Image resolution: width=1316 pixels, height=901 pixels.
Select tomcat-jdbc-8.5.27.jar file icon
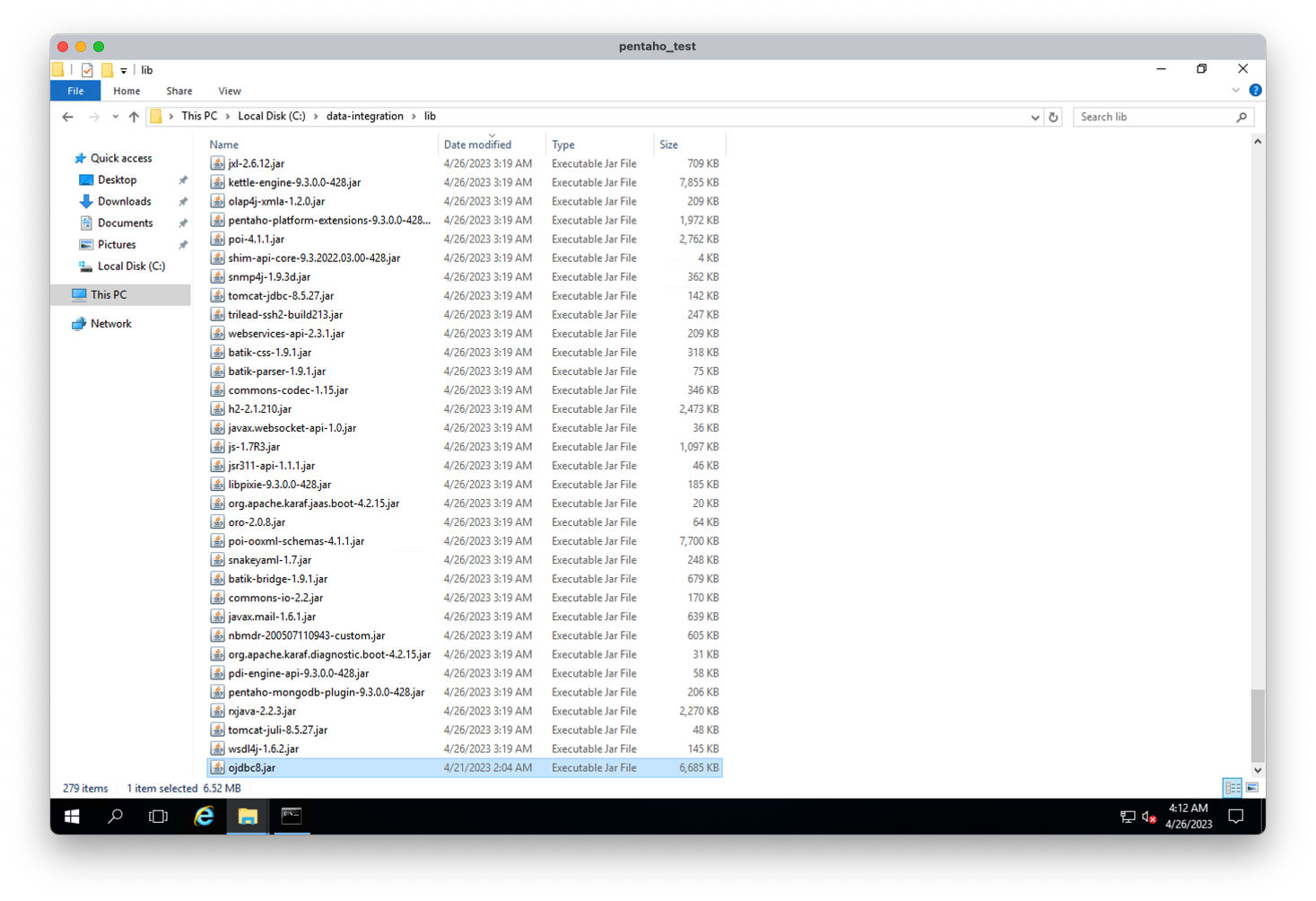[x=217, y=295]
